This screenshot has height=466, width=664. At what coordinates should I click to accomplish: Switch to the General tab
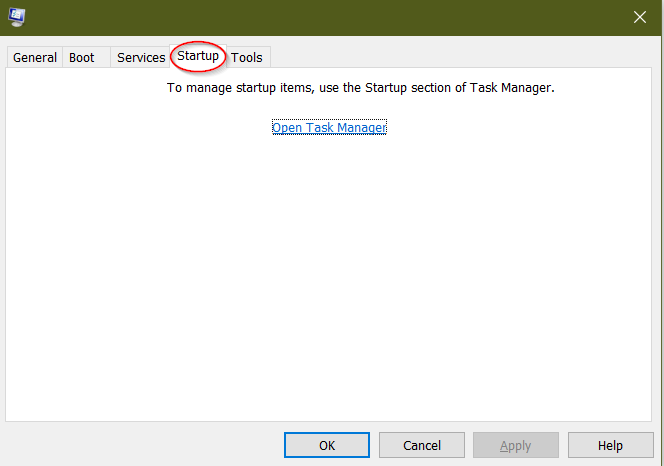click(35, 57)
